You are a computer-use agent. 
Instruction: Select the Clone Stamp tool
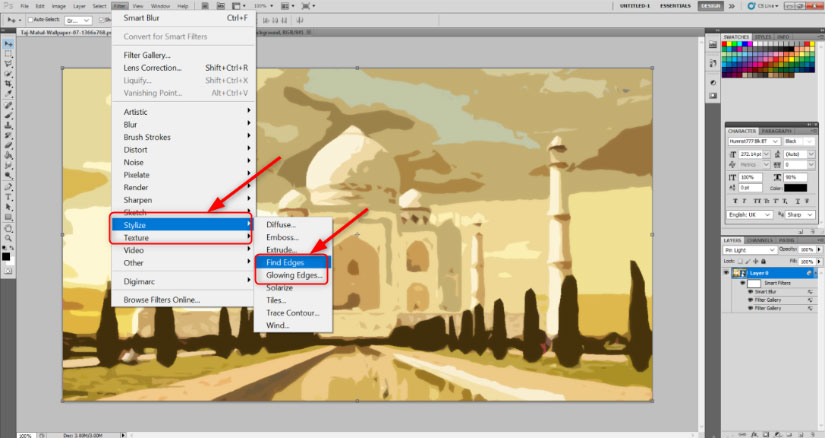8,125
